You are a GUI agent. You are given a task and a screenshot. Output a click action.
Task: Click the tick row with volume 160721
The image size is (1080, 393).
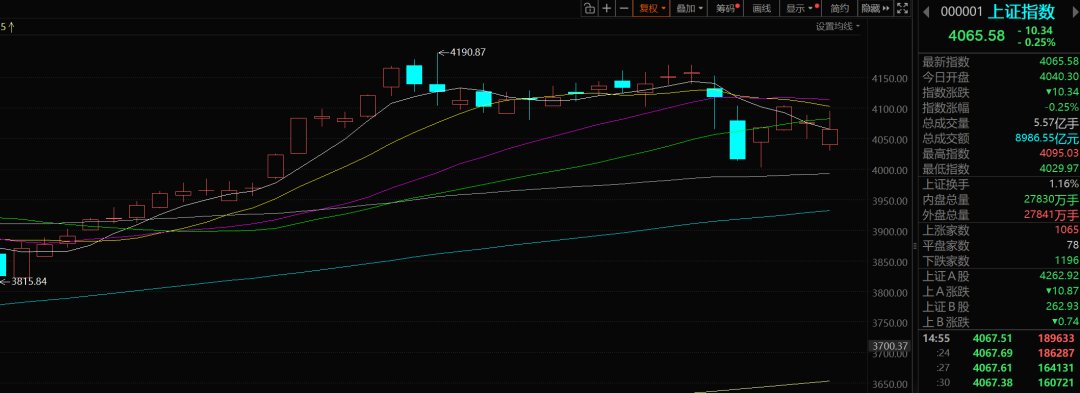click(x=999, y=383)
